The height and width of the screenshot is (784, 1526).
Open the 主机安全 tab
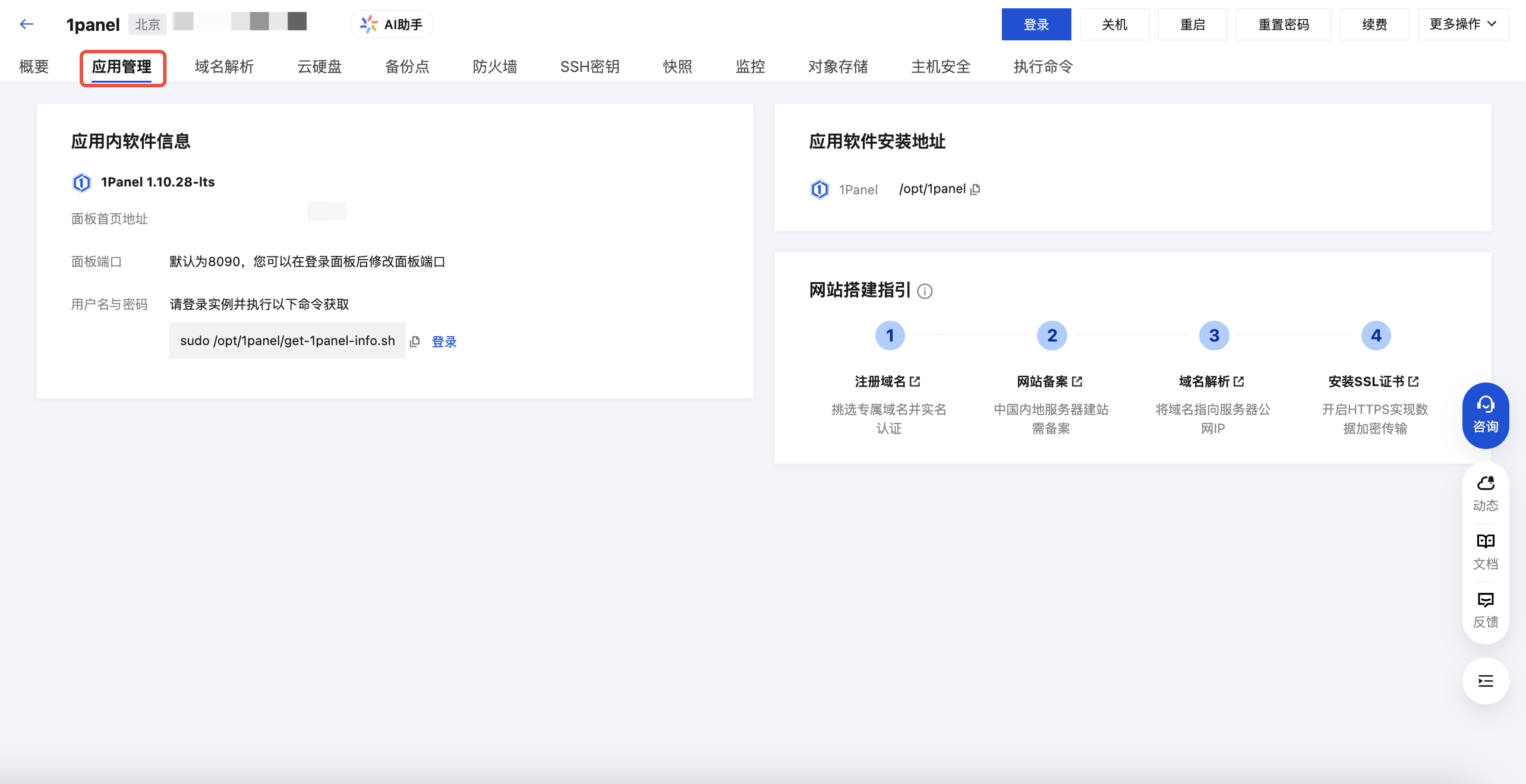click(x=941, y=67)
